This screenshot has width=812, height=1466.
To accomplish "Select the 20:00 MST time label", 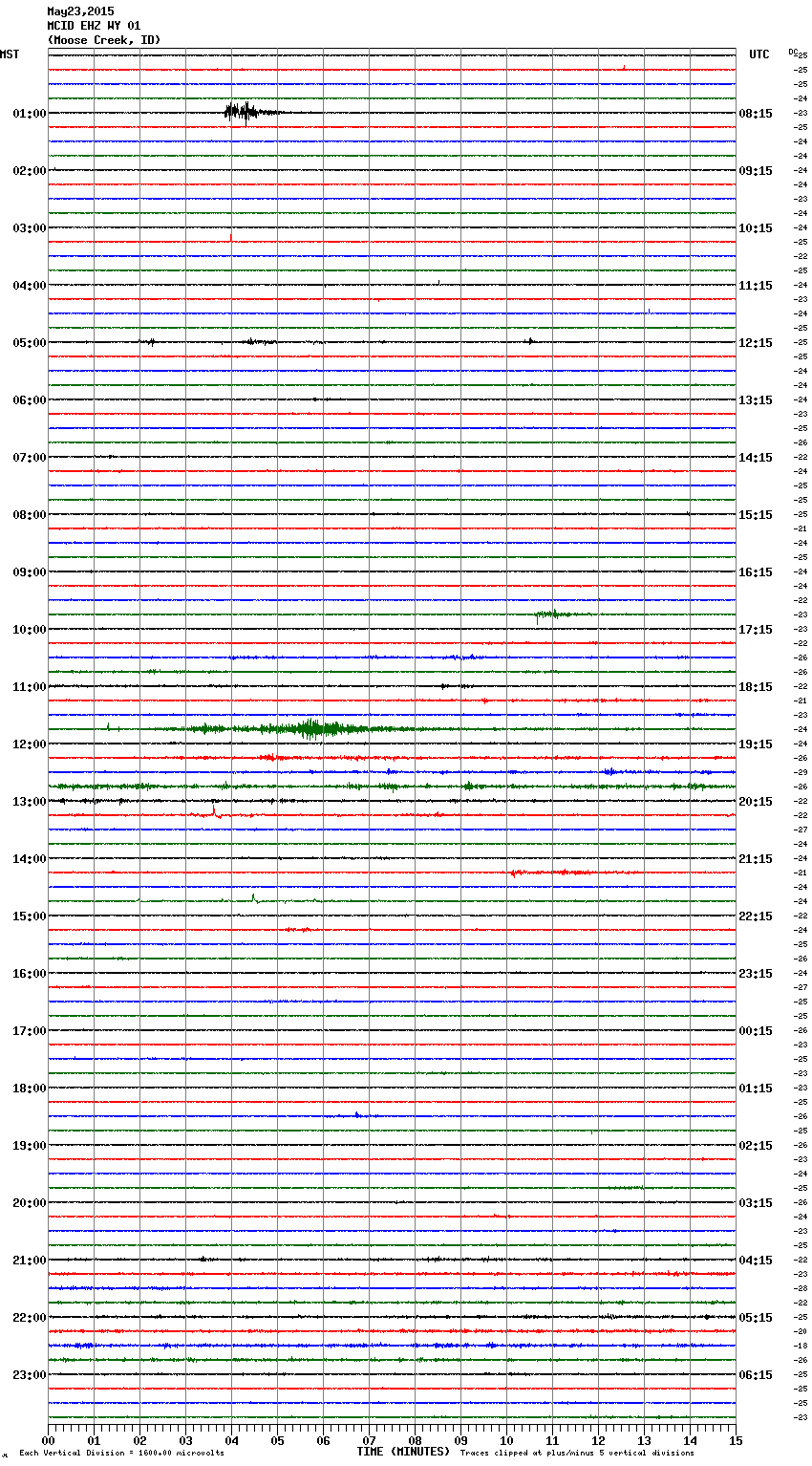I will tap(30, 1203).
